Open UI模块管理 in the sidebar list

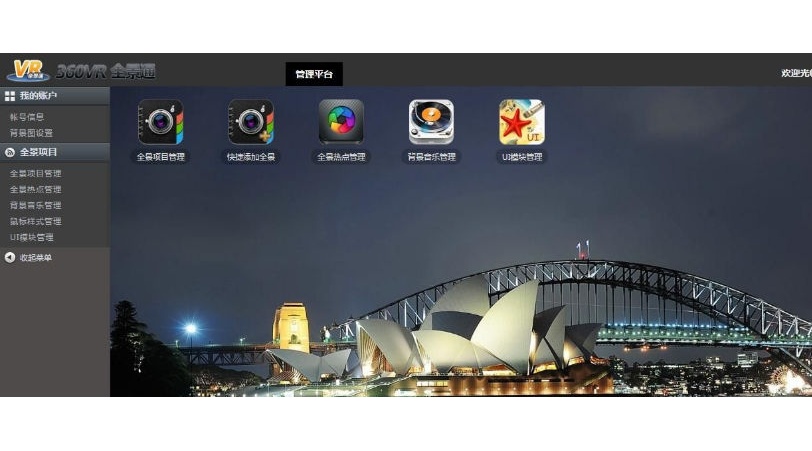coord(32,237)
